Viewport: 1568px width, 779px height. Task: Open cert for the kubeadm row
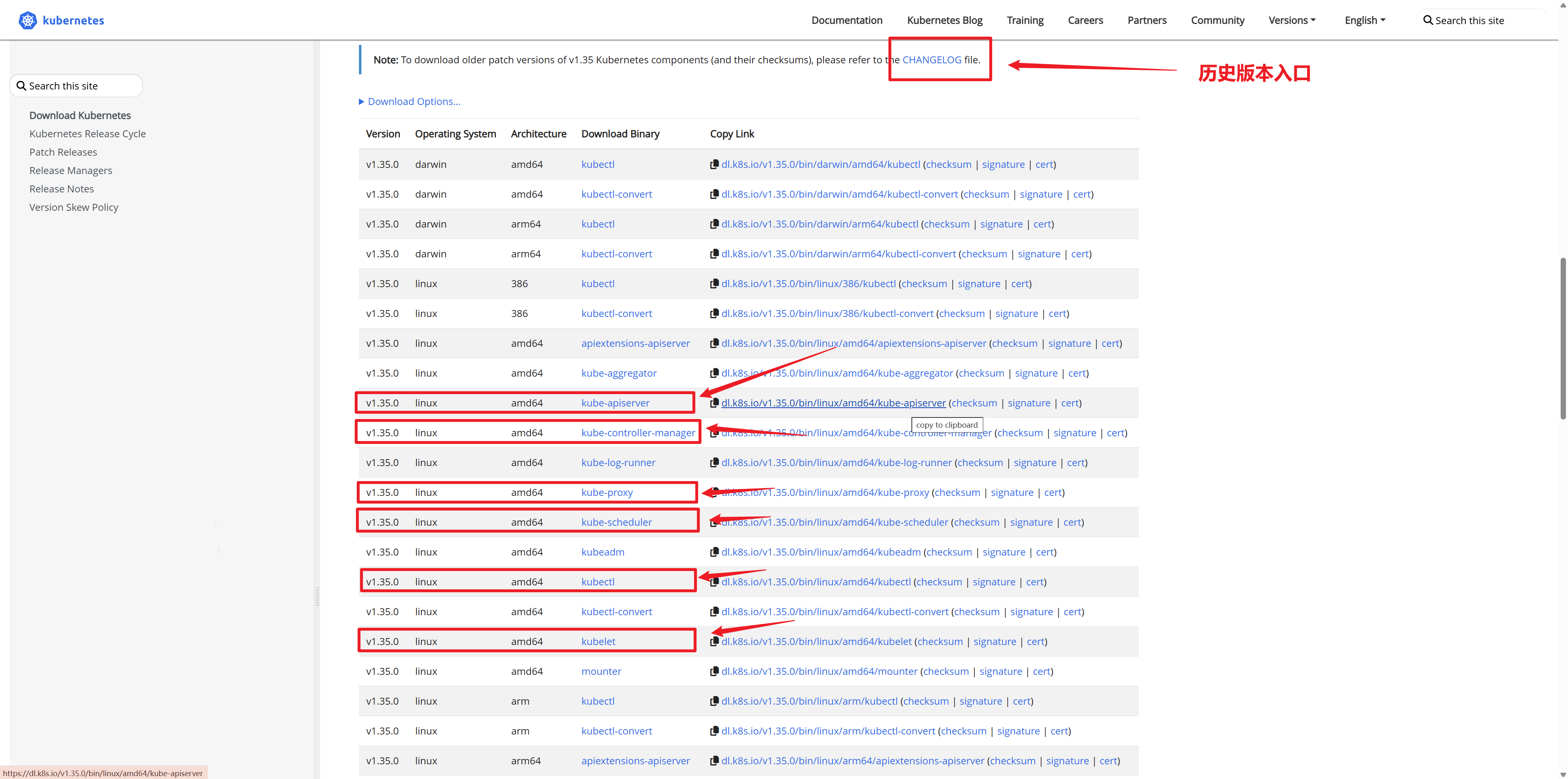(1045, 552)
